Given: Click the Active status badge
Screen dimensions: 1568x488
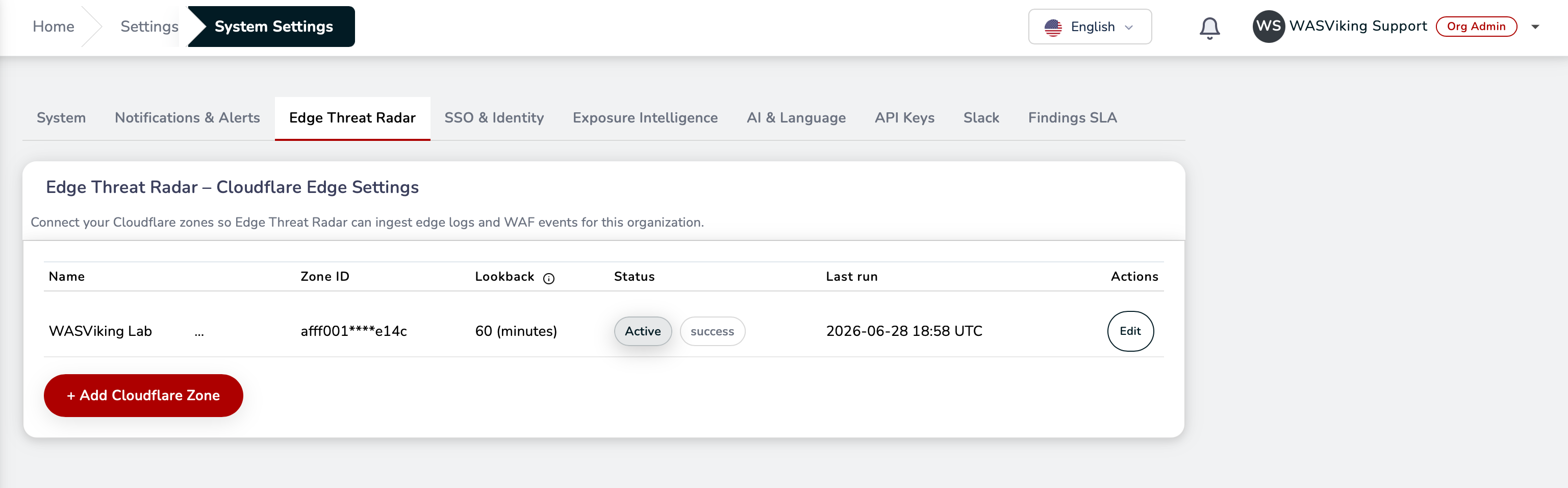Looking at the screenshot, I should tap(642, 331).
